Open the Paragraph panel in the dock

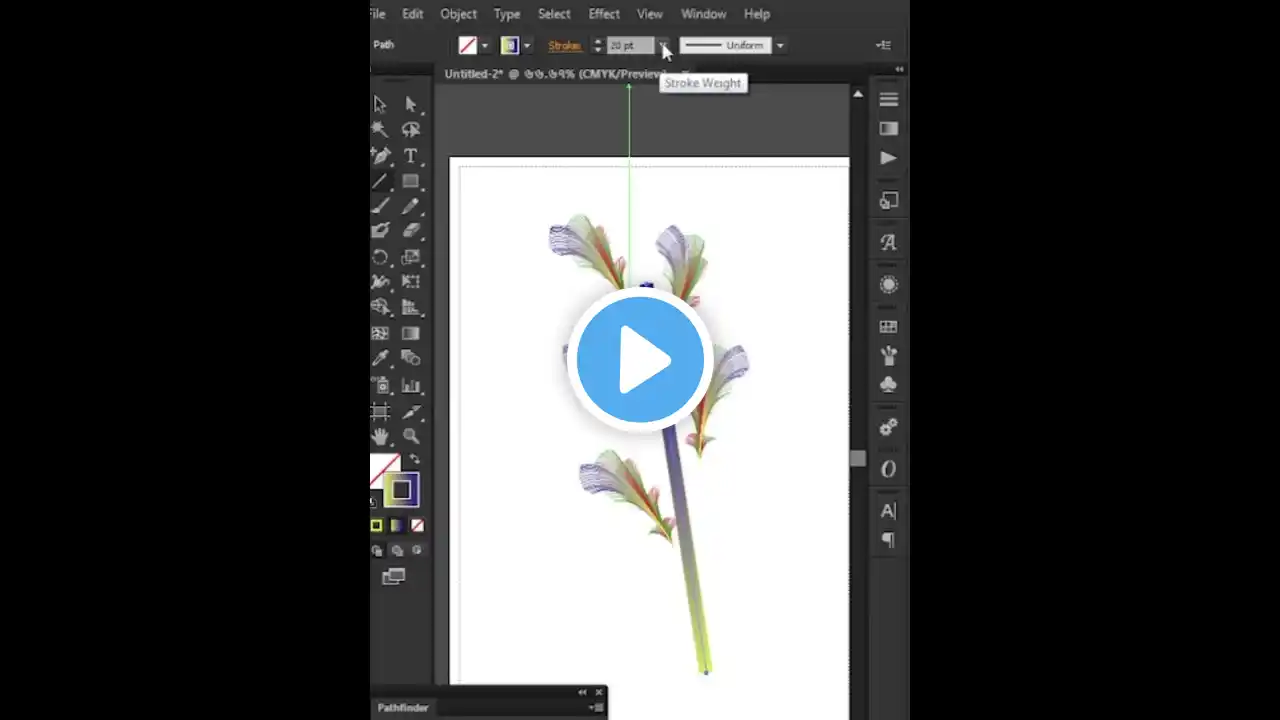click(888, 540)
